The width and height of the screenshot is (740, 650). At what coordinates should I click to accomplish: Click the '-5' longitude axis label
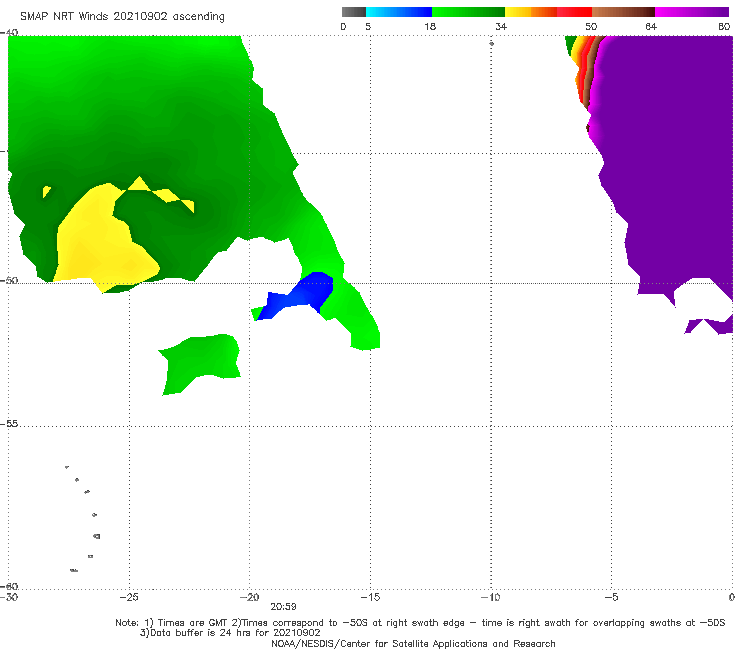click(x=611, y=597)
